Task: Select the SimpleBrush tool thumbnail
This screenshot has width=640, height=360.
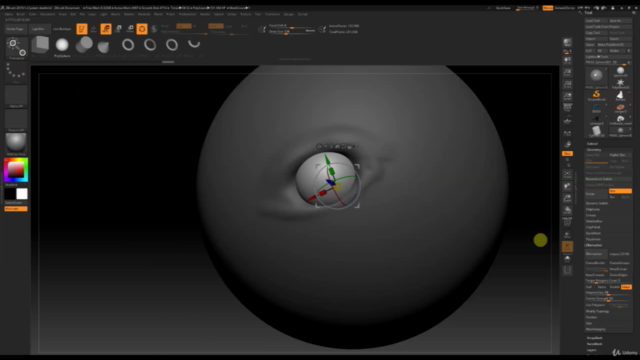Action: 596,96
